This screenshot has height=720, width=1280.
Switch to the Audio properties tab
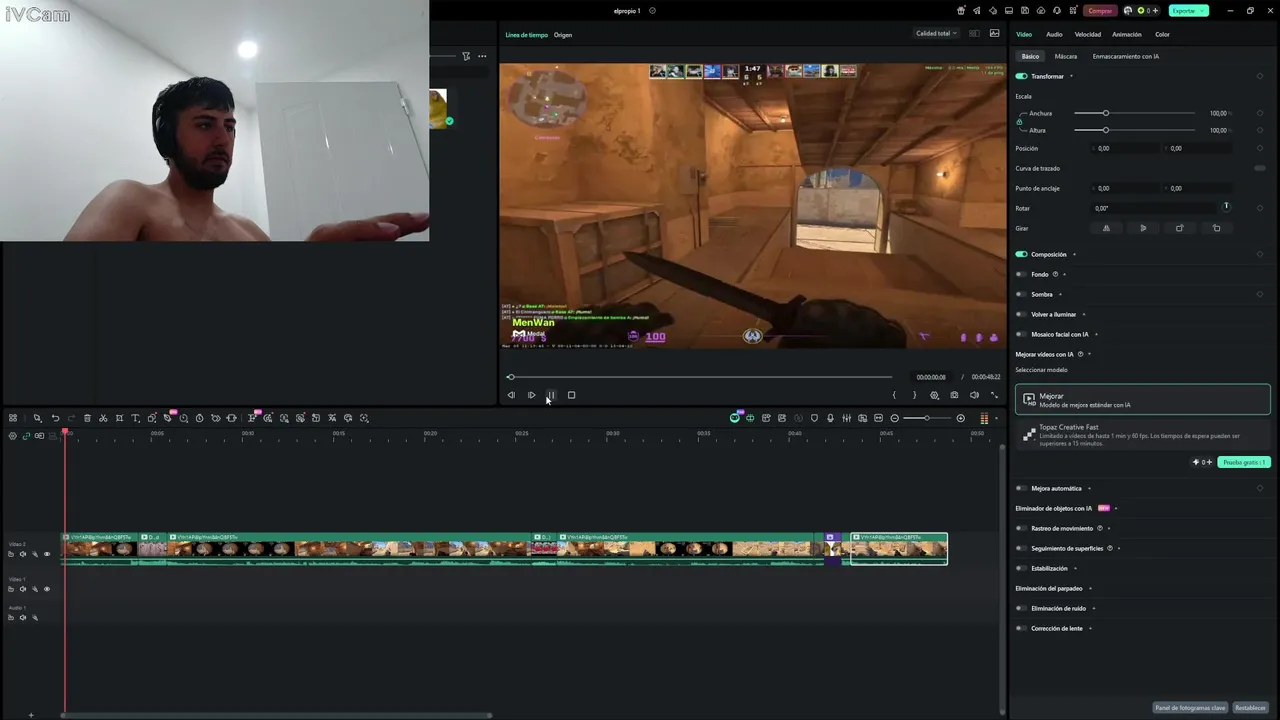pos(1054,34)
